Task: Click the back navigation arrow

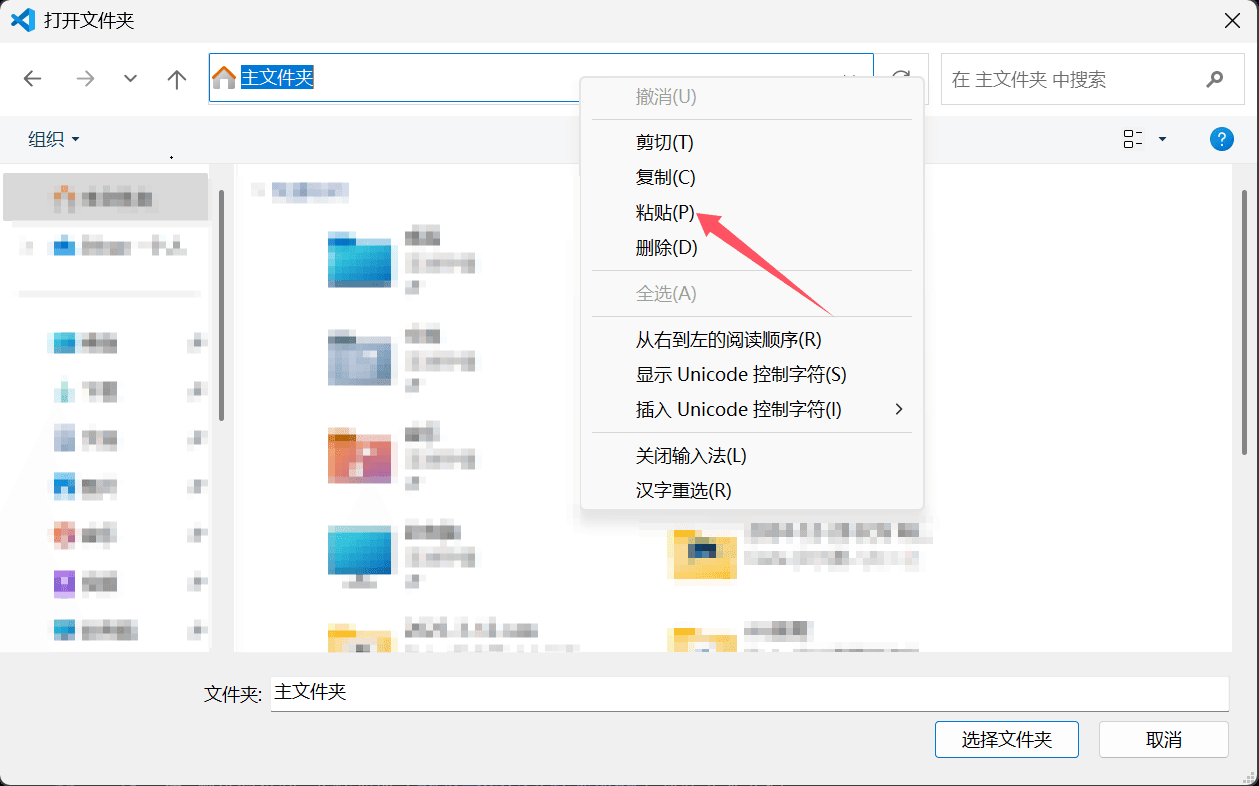Action: click(x=33, y=79)
